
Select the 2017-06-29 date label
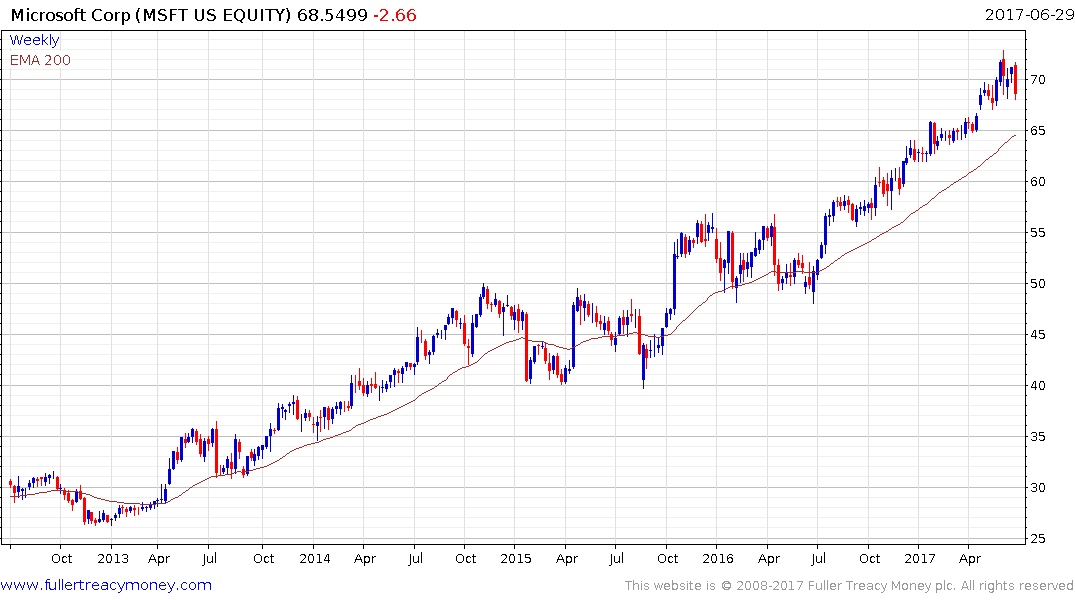click(1029, 14)
